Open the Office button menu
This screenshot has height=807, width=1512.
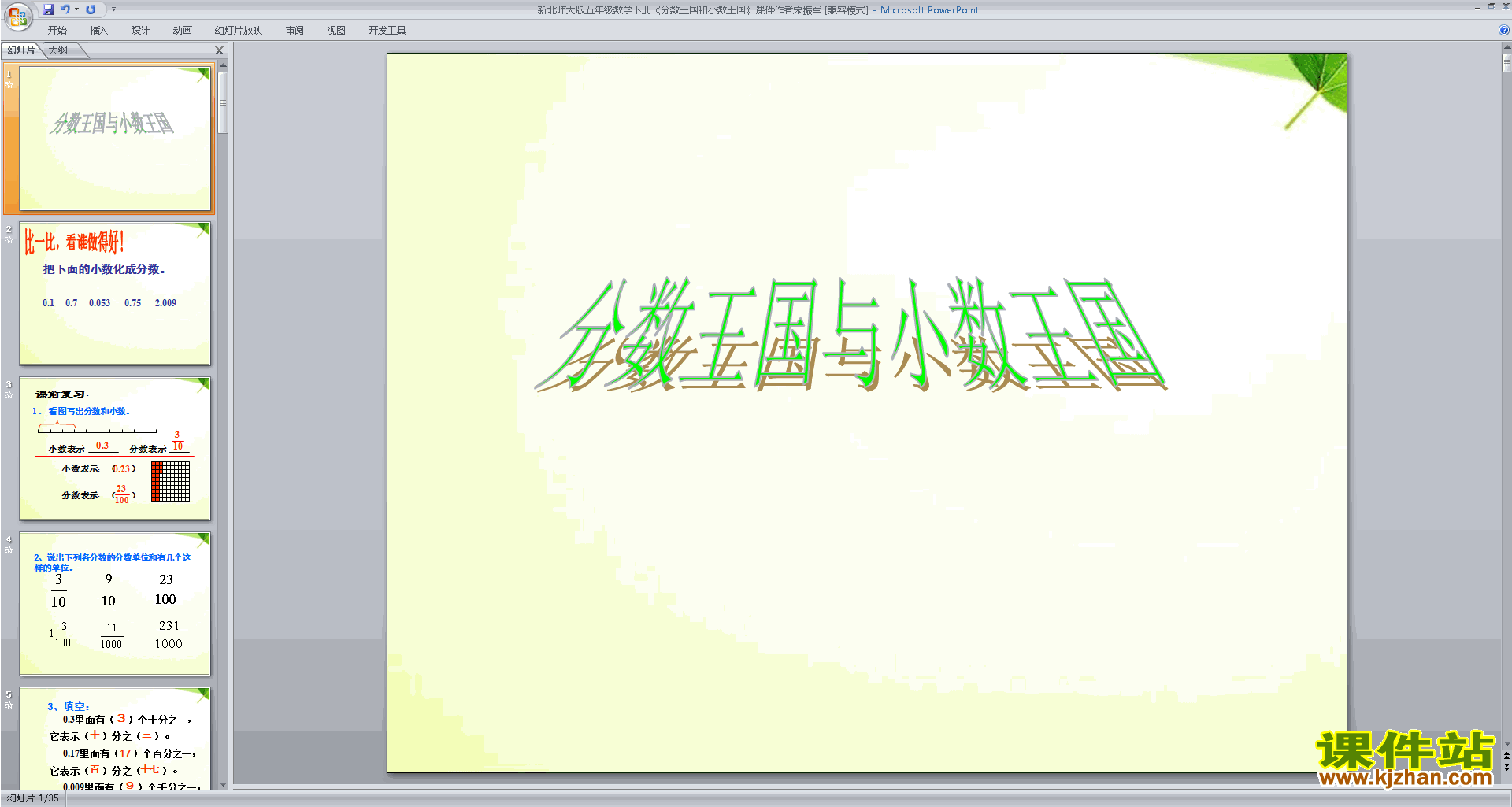[x=17, y=16]
